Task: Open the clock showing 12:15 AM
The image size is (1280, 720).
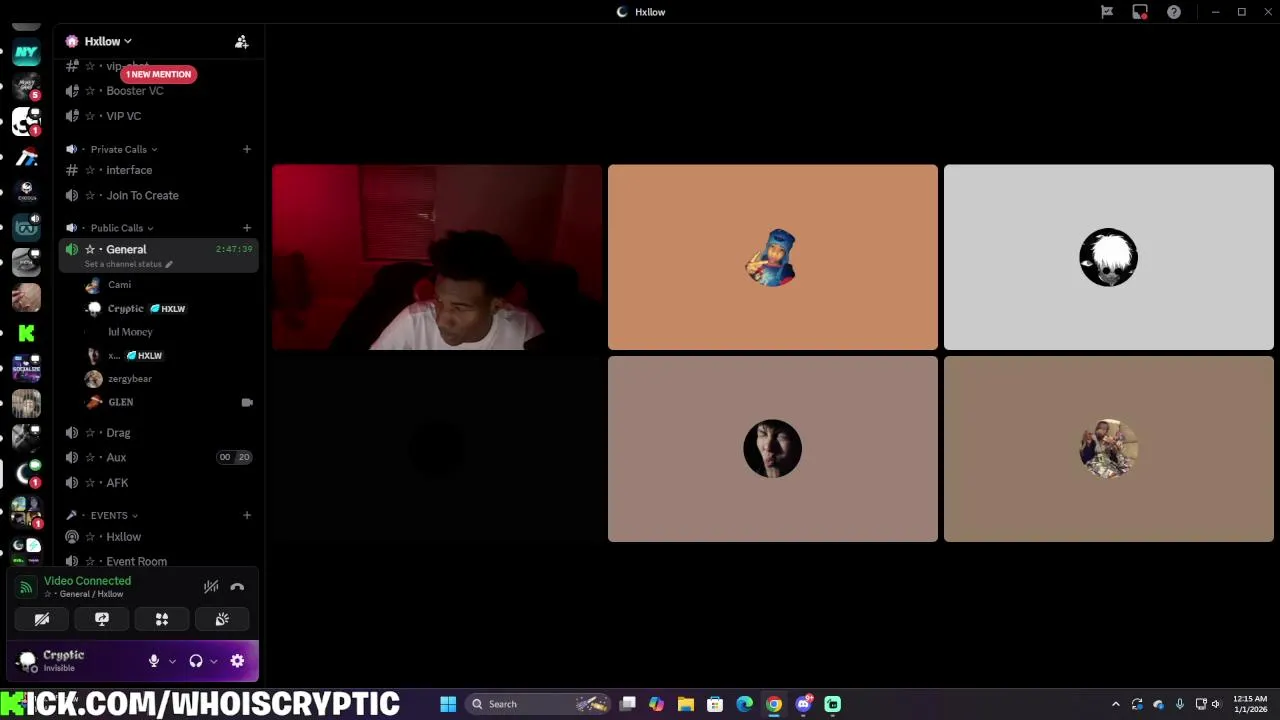Action: 1250,704
